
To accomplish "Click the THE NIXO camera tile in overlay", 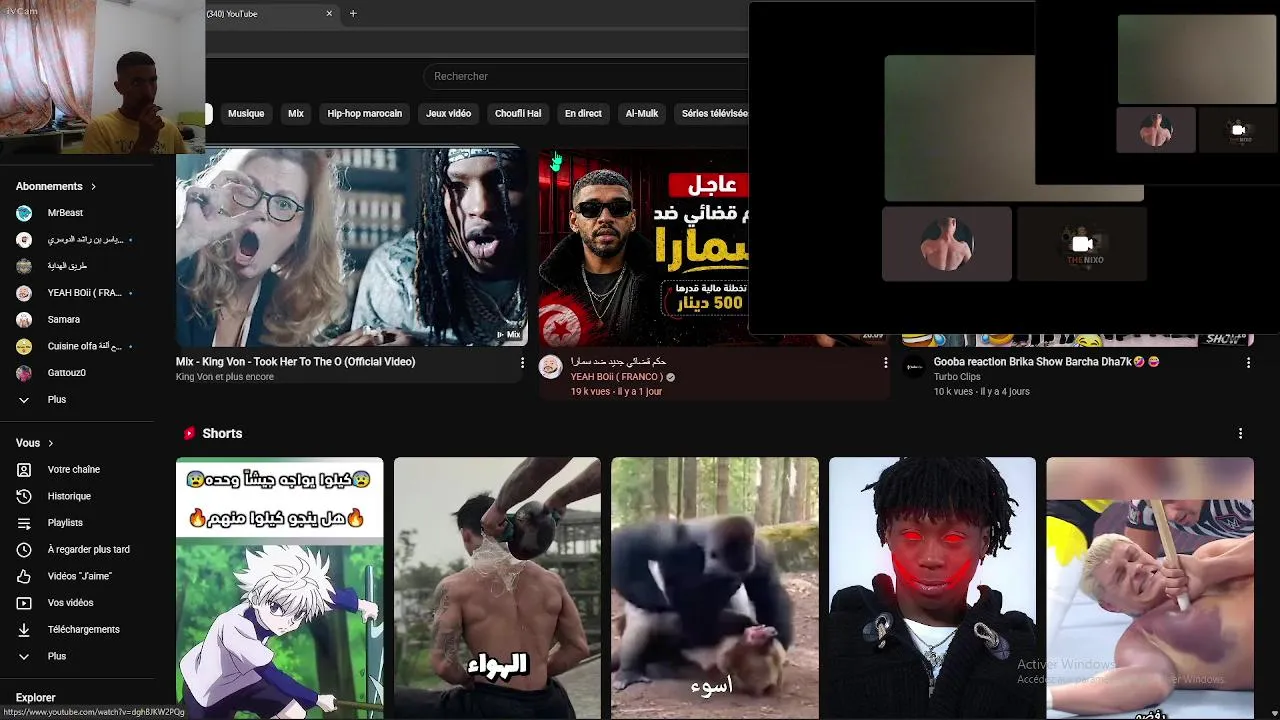I will point(1082,244).
